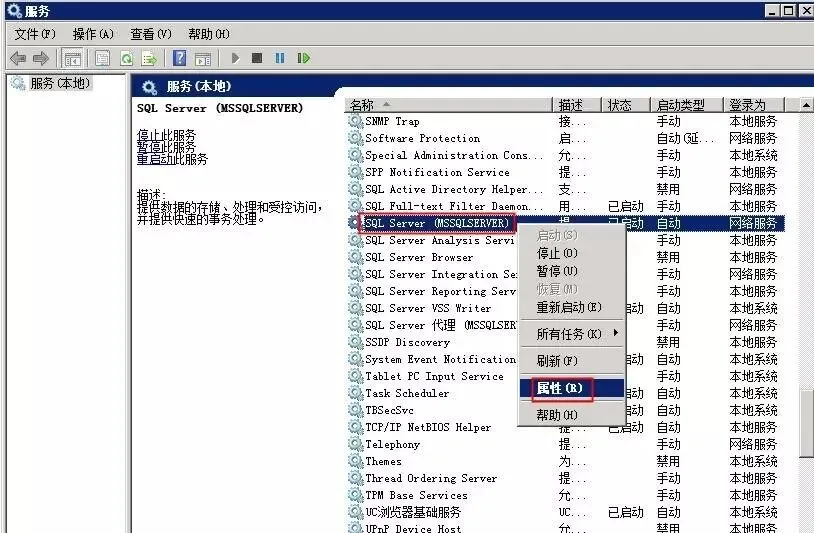Click the gear icon beside UC浏览器基础服务
This screenshot has width=814, height=533.
coord(355,512)
